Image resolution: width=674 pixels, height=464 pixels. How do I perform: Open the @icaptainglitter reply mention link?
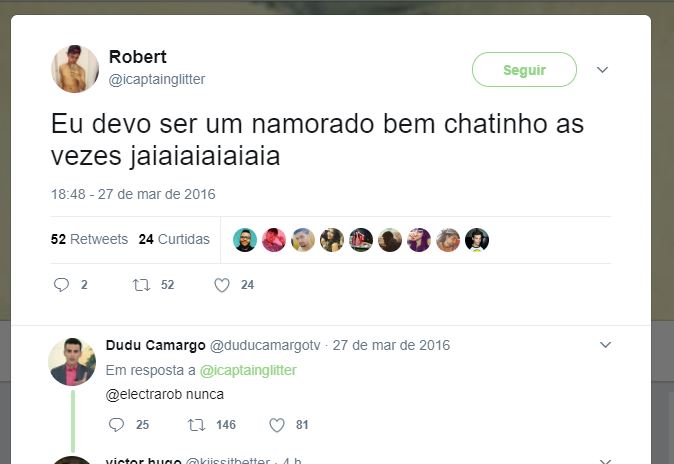[248, 370]
